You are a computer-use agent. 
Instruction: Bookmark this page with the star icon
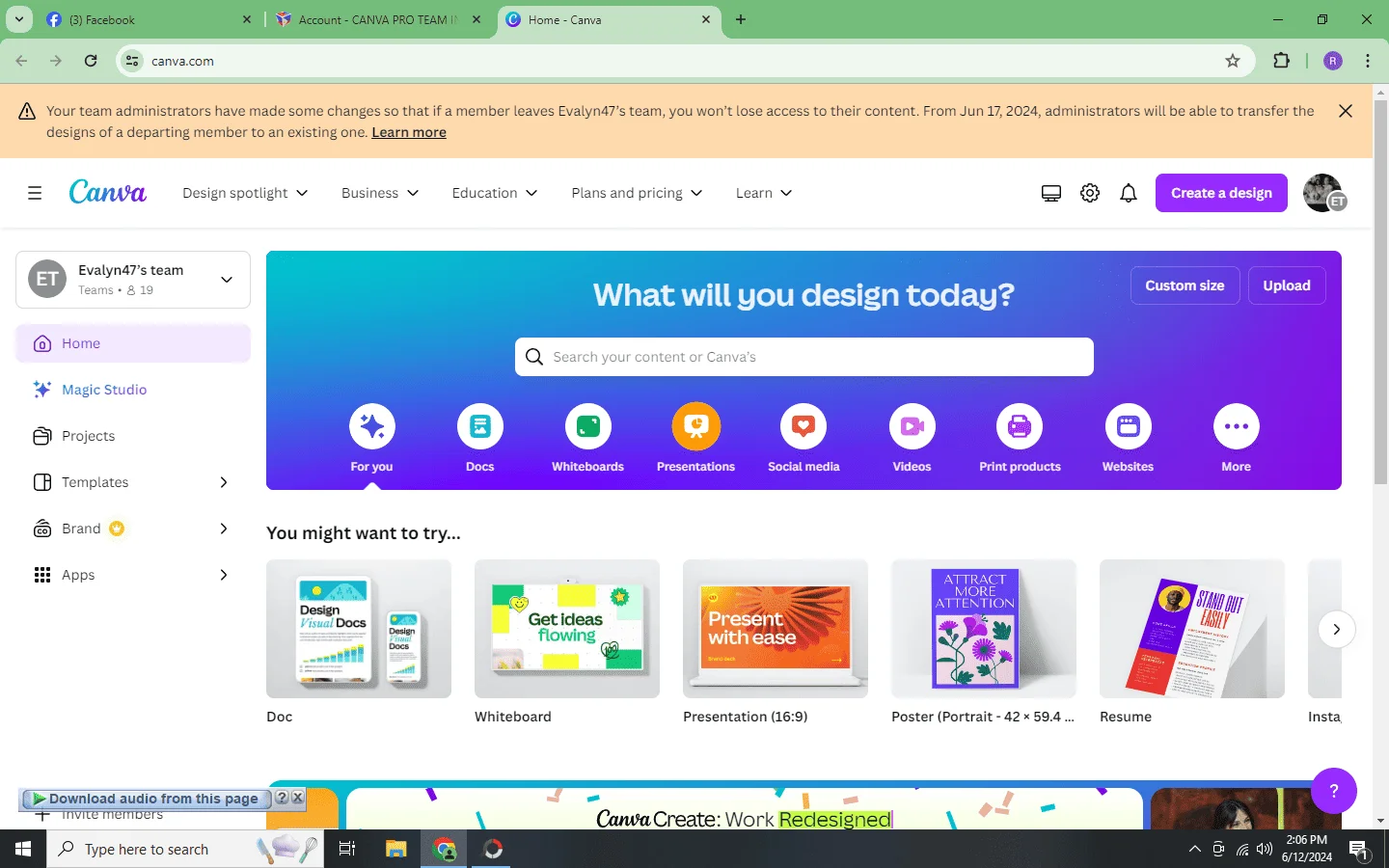click(x=1233, y=61)
